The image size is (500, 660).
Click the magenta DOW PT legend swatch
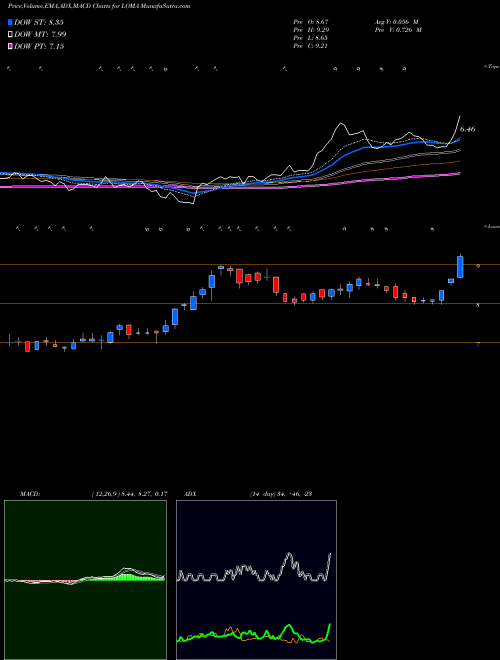coord(10,46)
